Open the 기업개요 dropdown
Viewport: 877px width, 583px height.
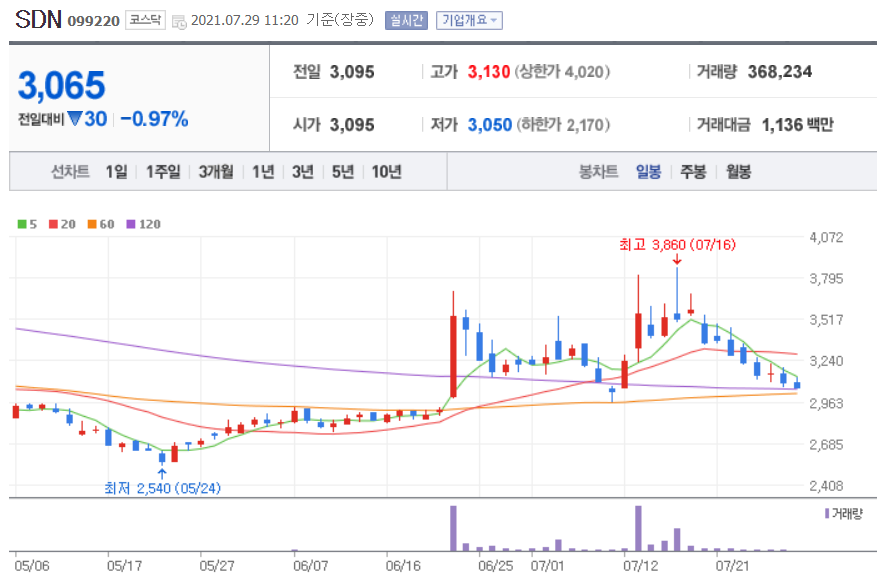pos(469,21)
